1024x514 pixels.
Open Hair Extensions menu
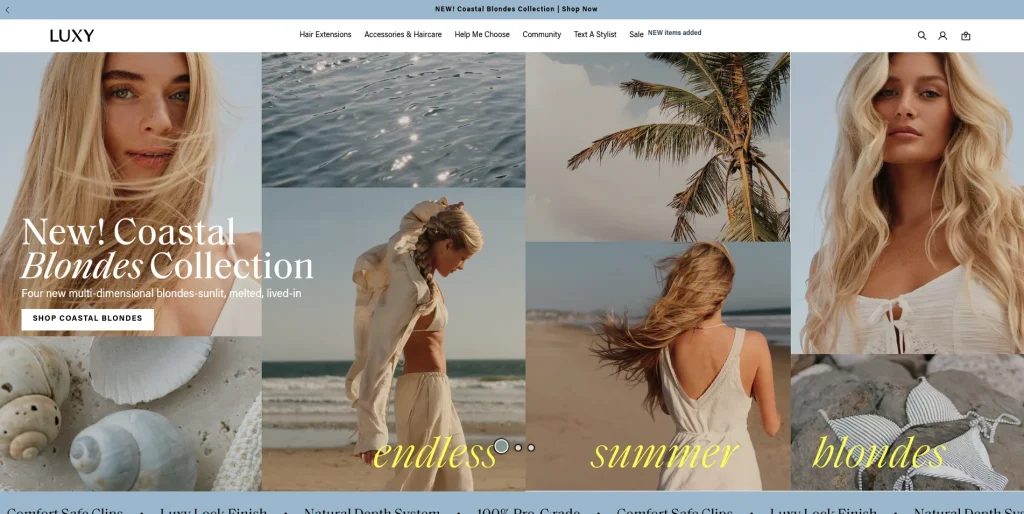(325, 35)
